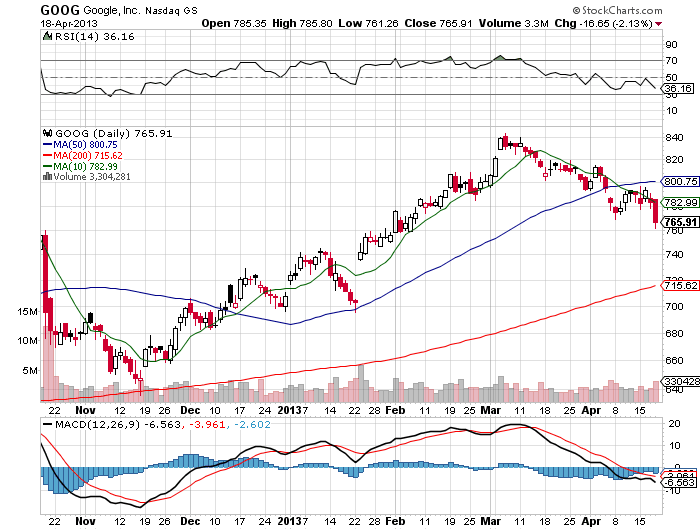Click the 782.99 green price tag on axis
The height and width of the screenshot is (530, 700).
point(680,203)
